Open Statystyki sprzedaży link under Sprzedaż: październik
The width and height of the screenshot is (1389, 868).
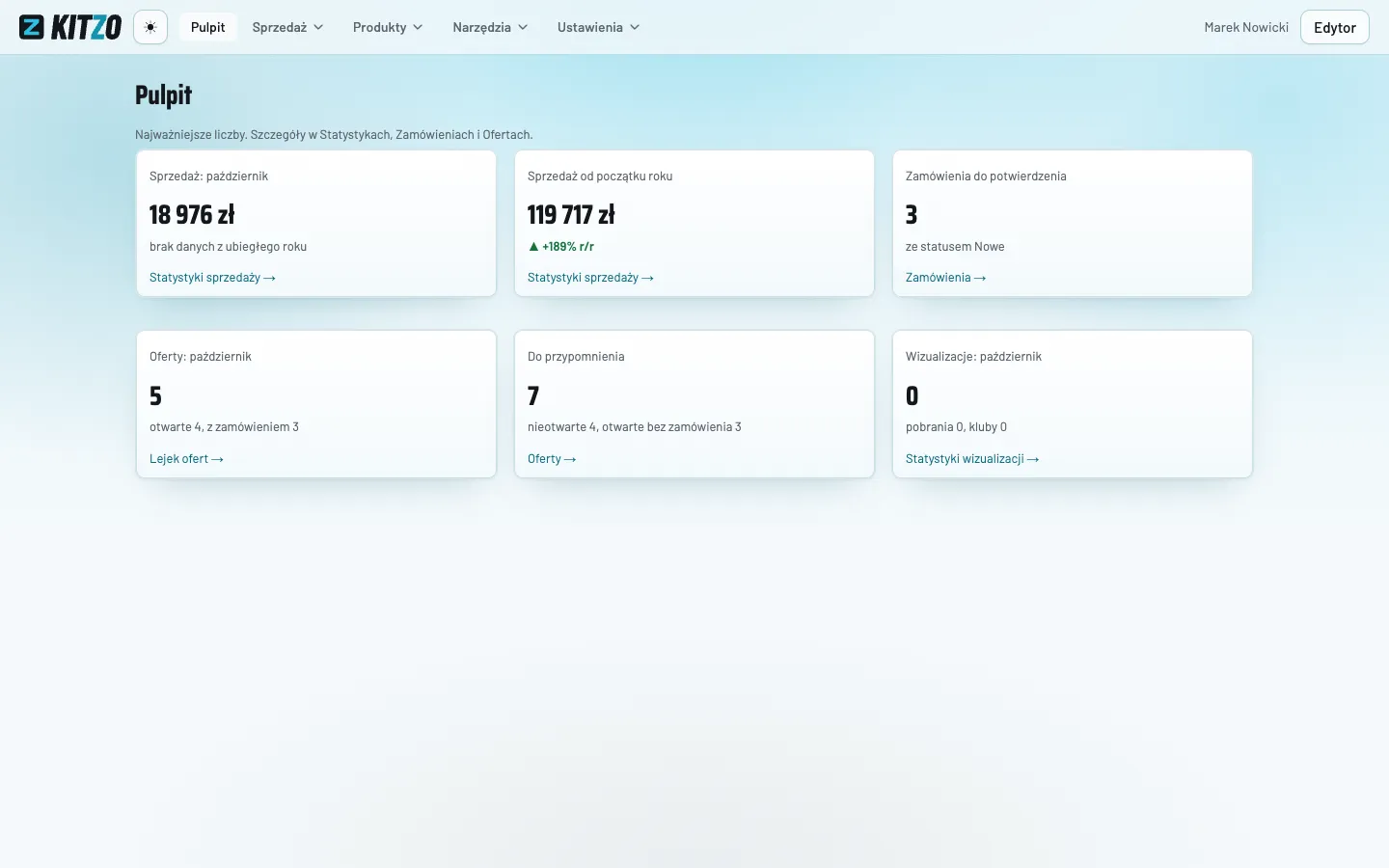[212, 278]
